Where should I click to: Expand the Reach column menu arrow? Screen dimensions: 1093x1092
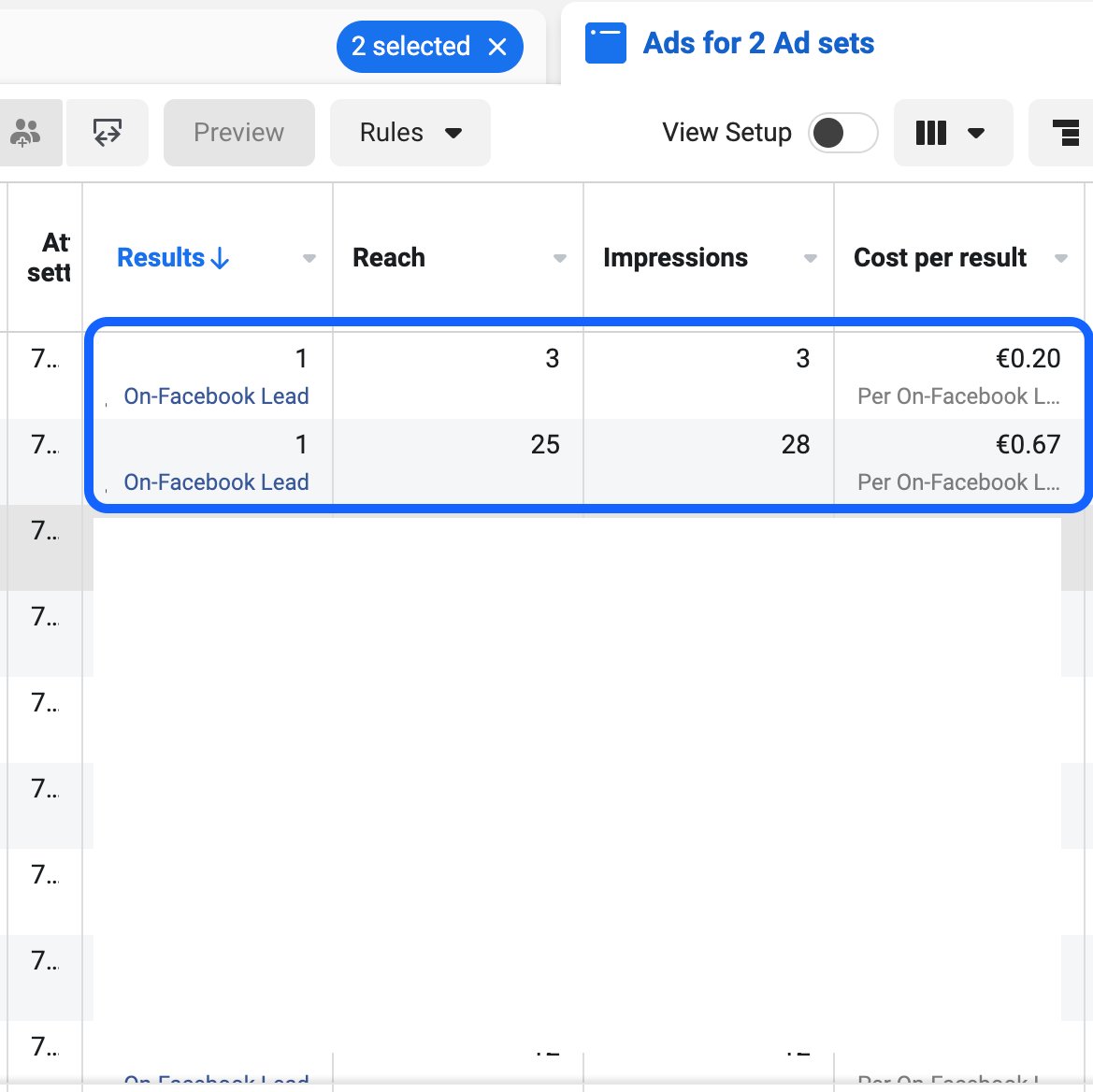coord(559,259)
